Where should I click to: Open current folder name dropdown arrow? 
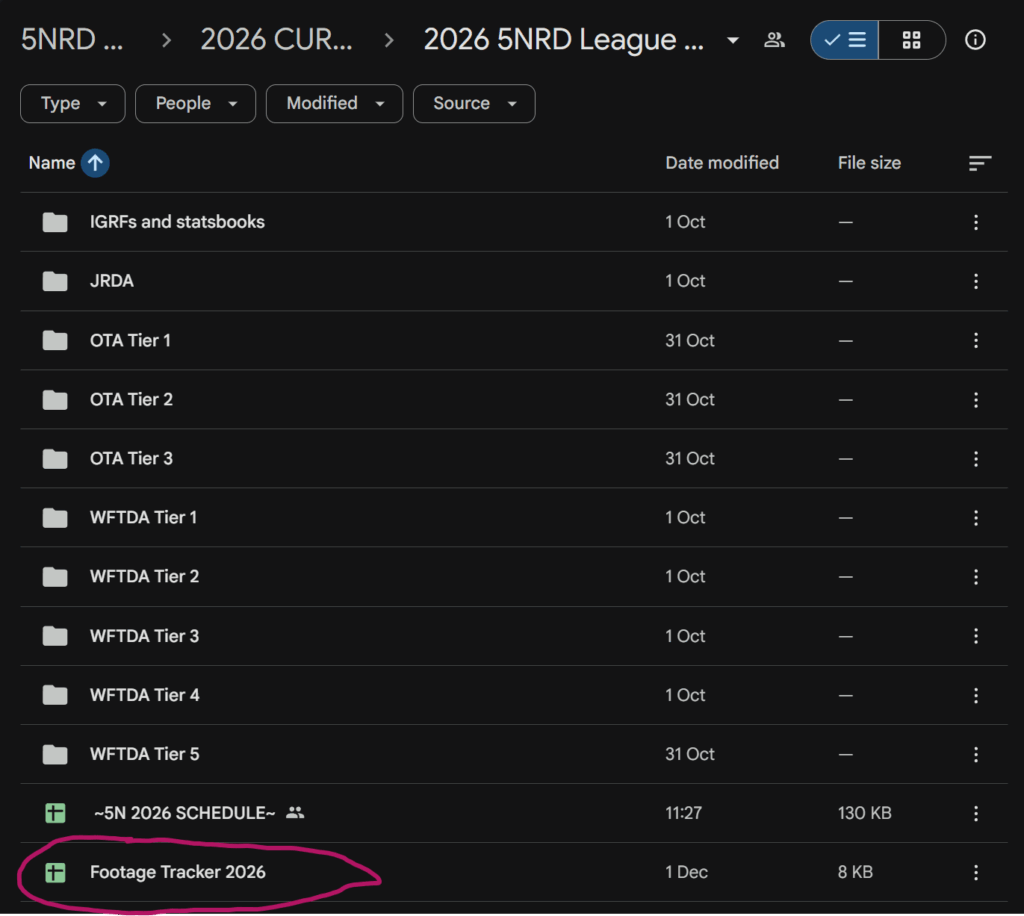point(733,40)
